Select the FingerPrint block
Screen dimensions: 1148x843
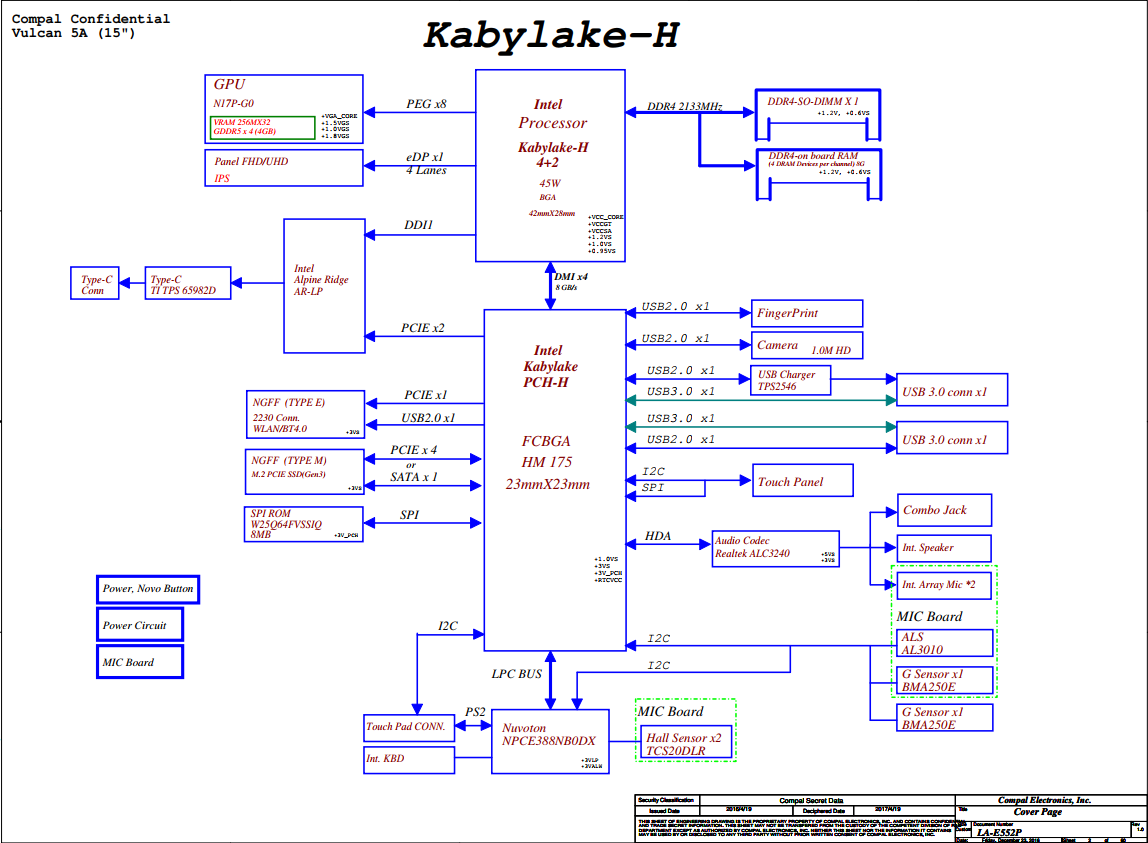point(806,313)
